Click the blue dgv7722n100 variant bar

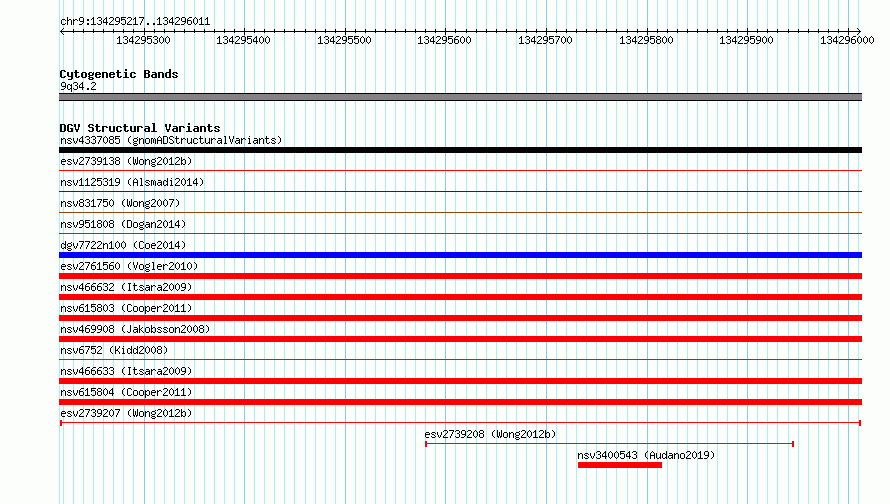460,255
